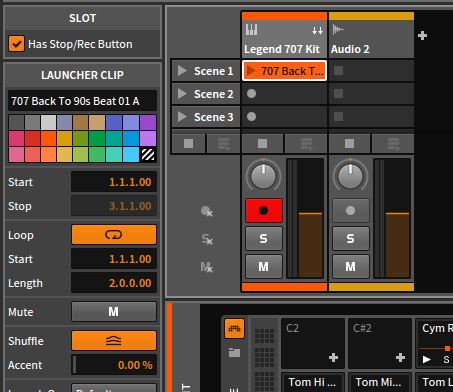Switch Audio 2 back to arrangement

point(393,144)
